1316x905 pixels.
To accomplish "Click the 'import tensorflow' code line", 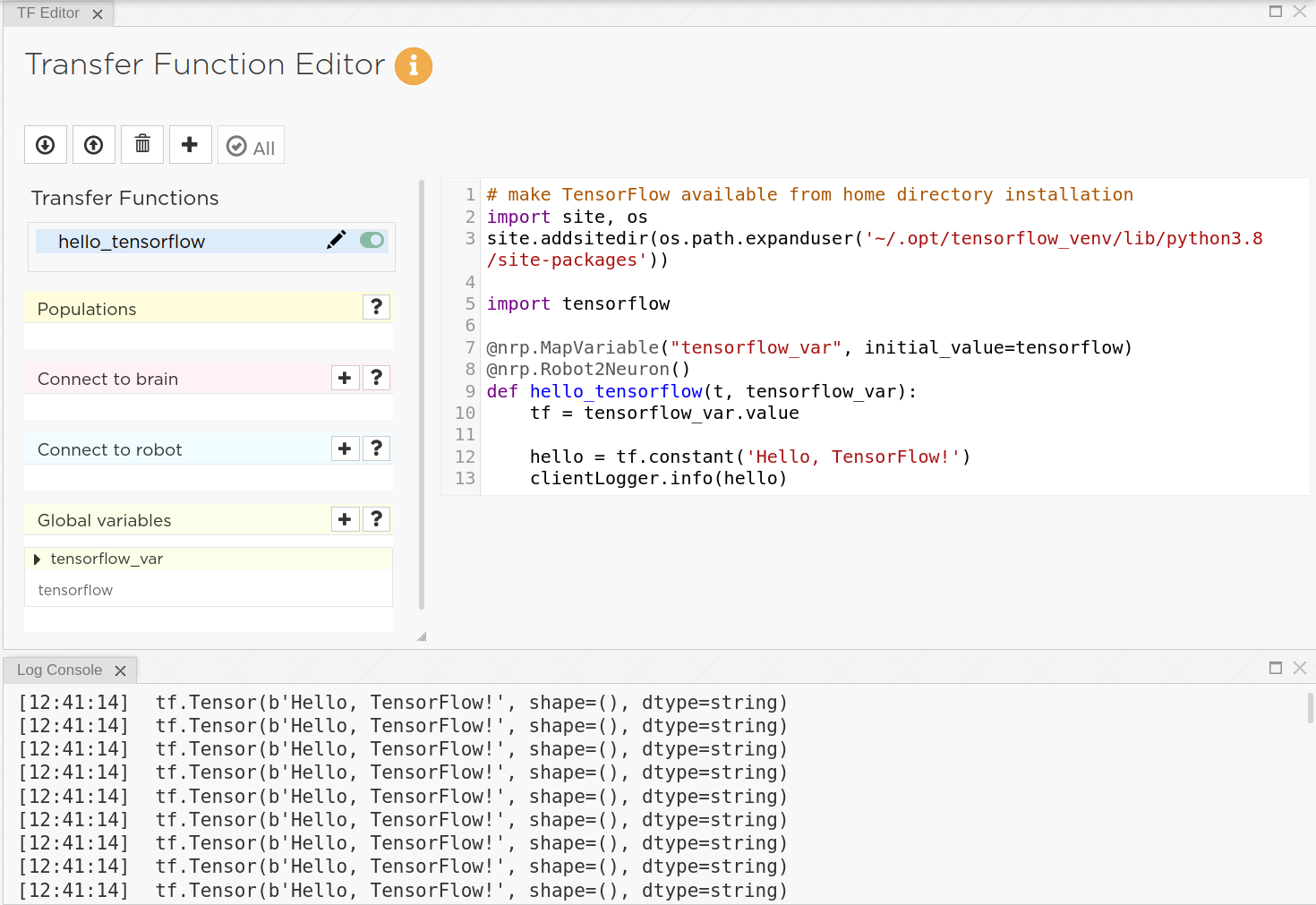I will click(578, 303).
